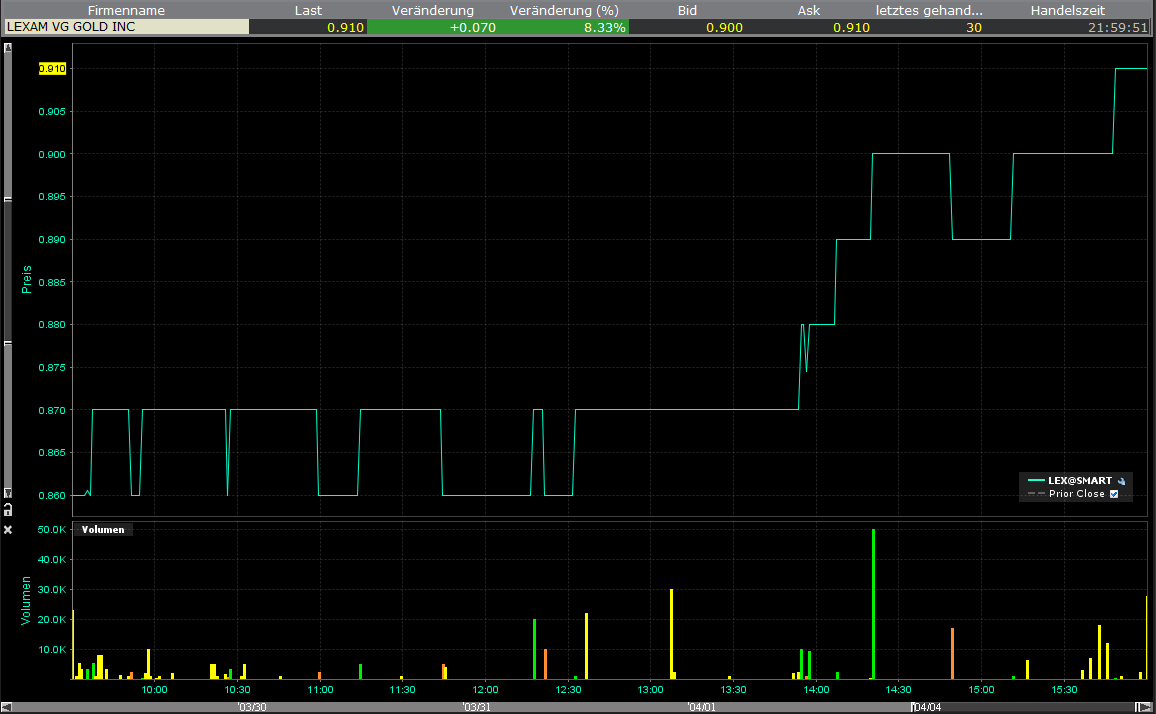This screenshot has height=714, width=1156.
Task: Click the 10:00 time axis label
Action: pos(154,690)
